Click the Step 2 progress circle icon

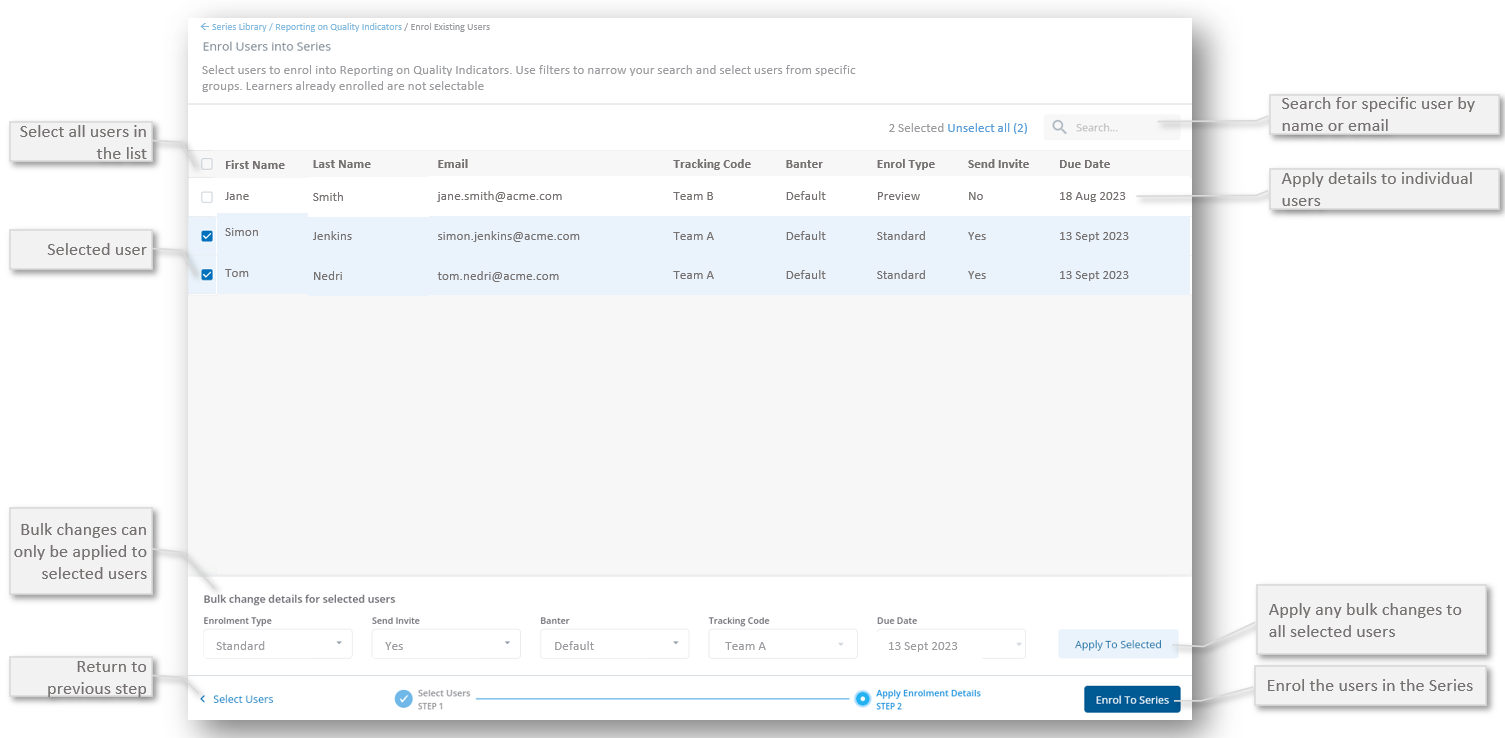coord(862,699)
